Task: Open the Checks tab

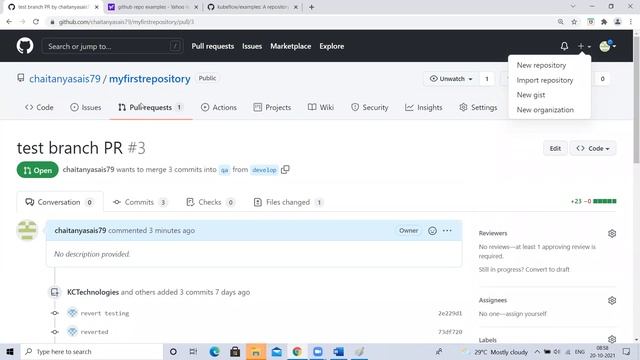Action: (x=210, y=202)
